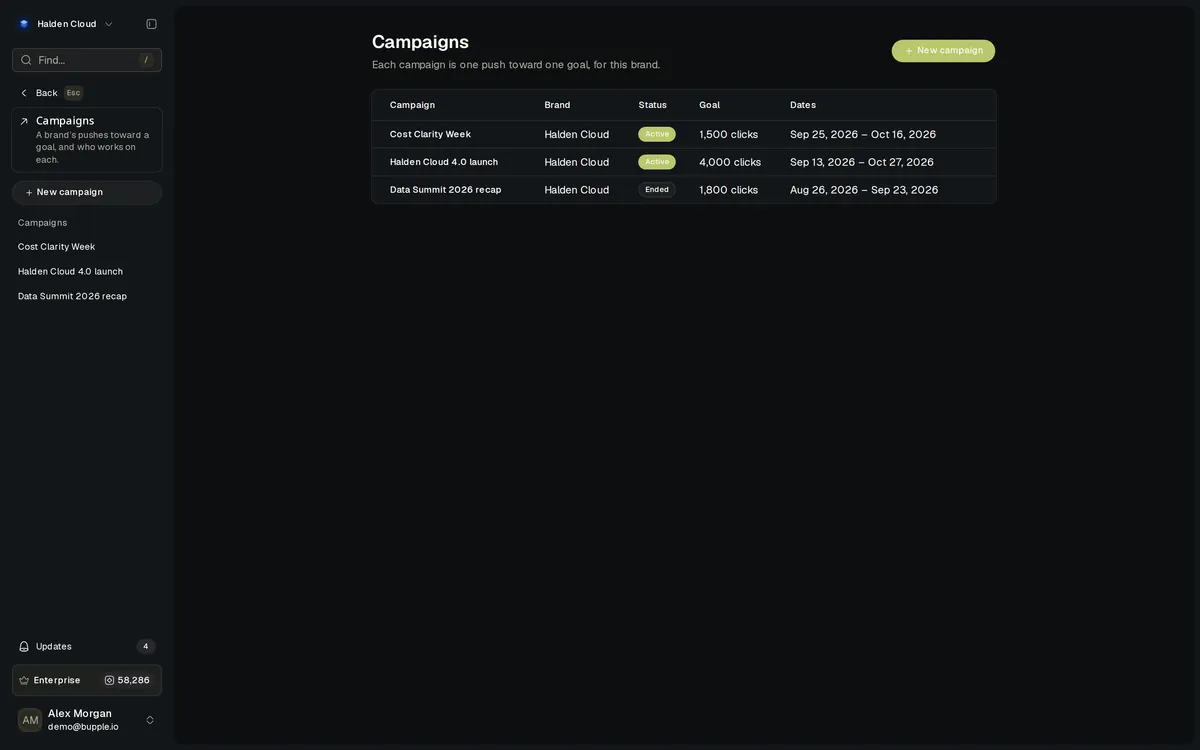This screenshot has width=1200, height=750.
Task: Open the Cost Clarity Week table row
Action: tap(684, 134)
